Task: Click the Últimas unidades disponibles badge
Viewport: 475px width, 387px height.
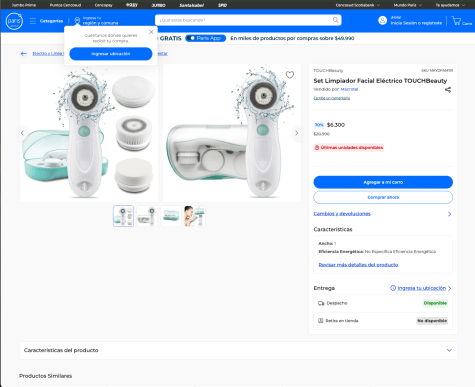Action: click(x=349, y=147)
